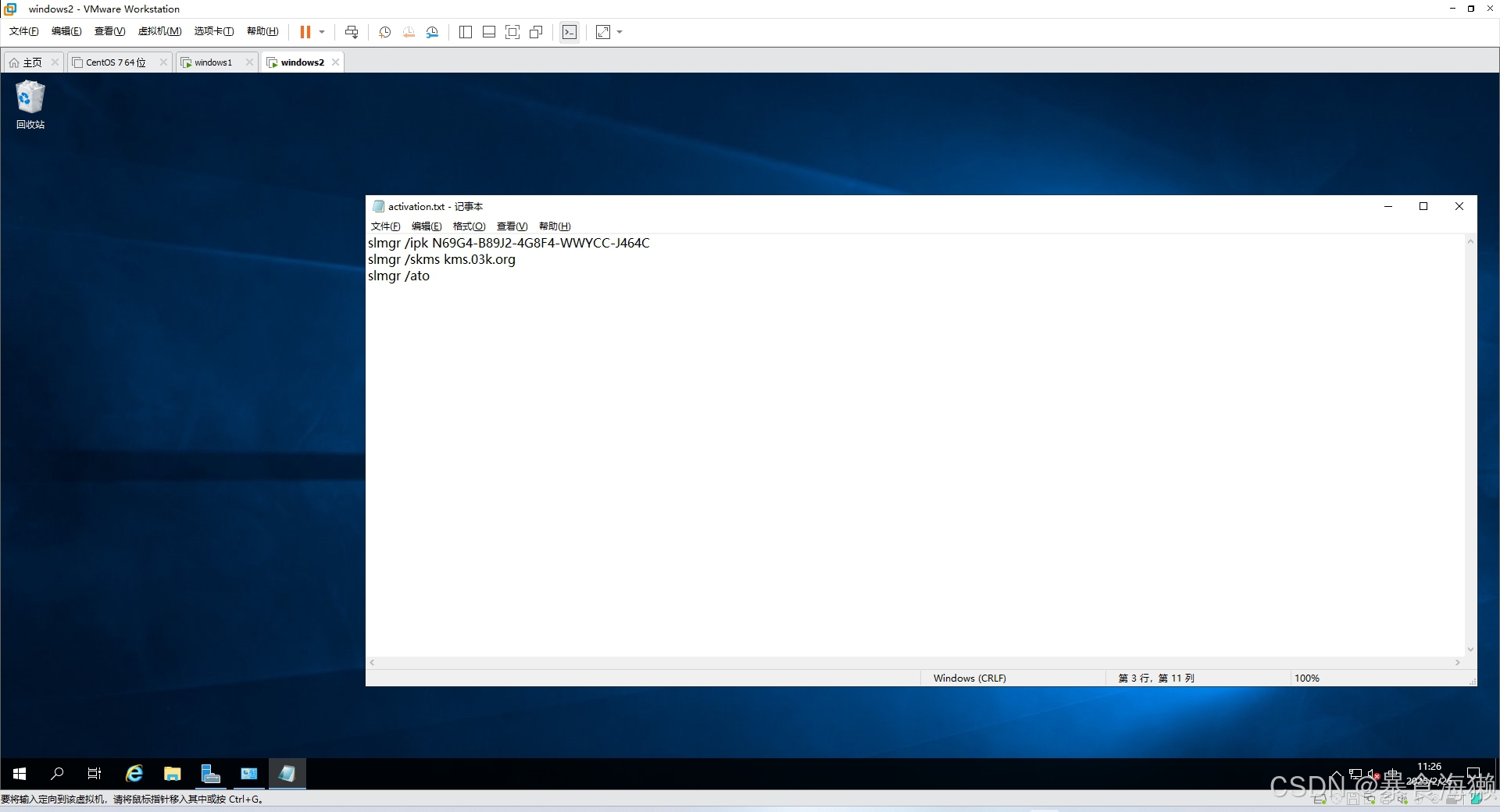
Task: Click the activation.txt Notepad title bar icon
Action: click(379, 206)
